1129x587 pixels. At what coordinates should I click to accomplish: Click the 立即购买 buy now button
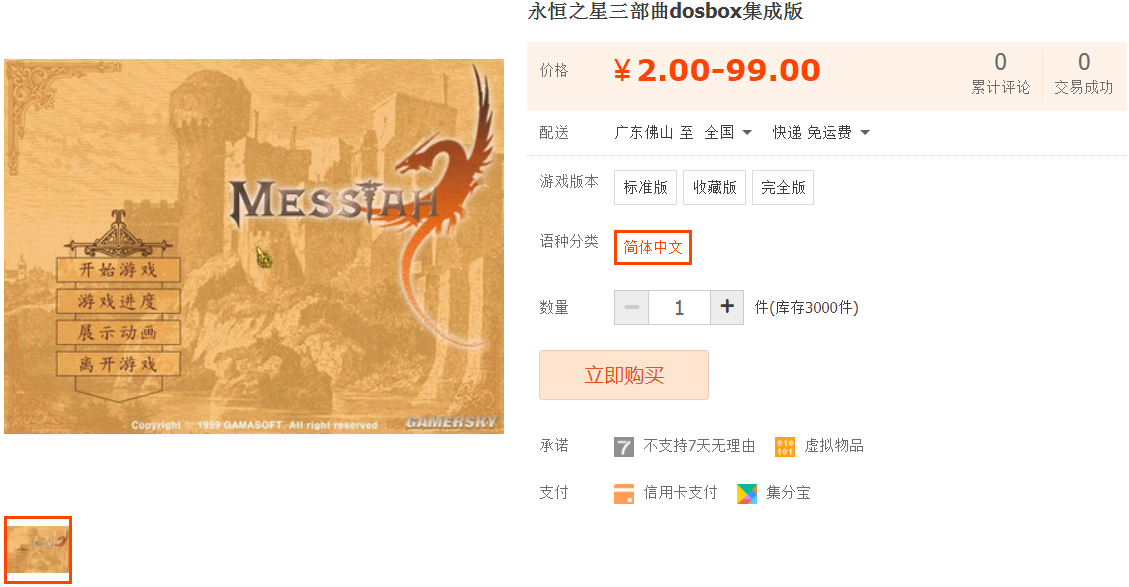(x=624, y=375)
